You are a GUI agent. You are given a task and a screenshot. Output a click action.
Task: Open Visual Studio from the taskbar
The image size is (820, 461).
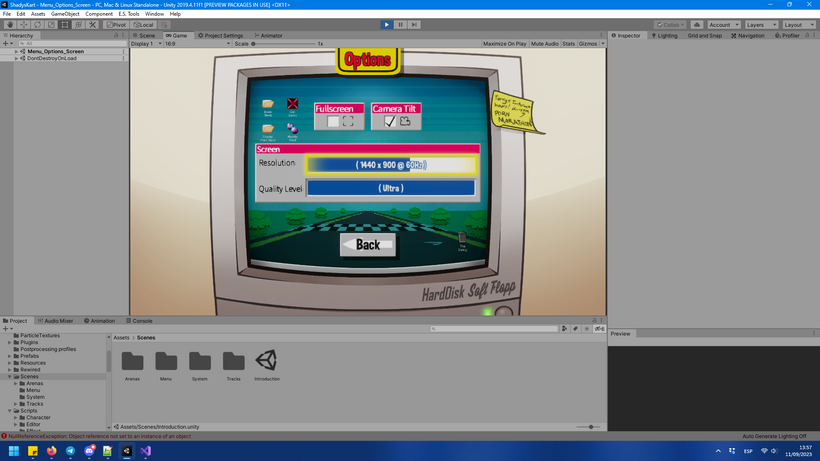[145, 451]
